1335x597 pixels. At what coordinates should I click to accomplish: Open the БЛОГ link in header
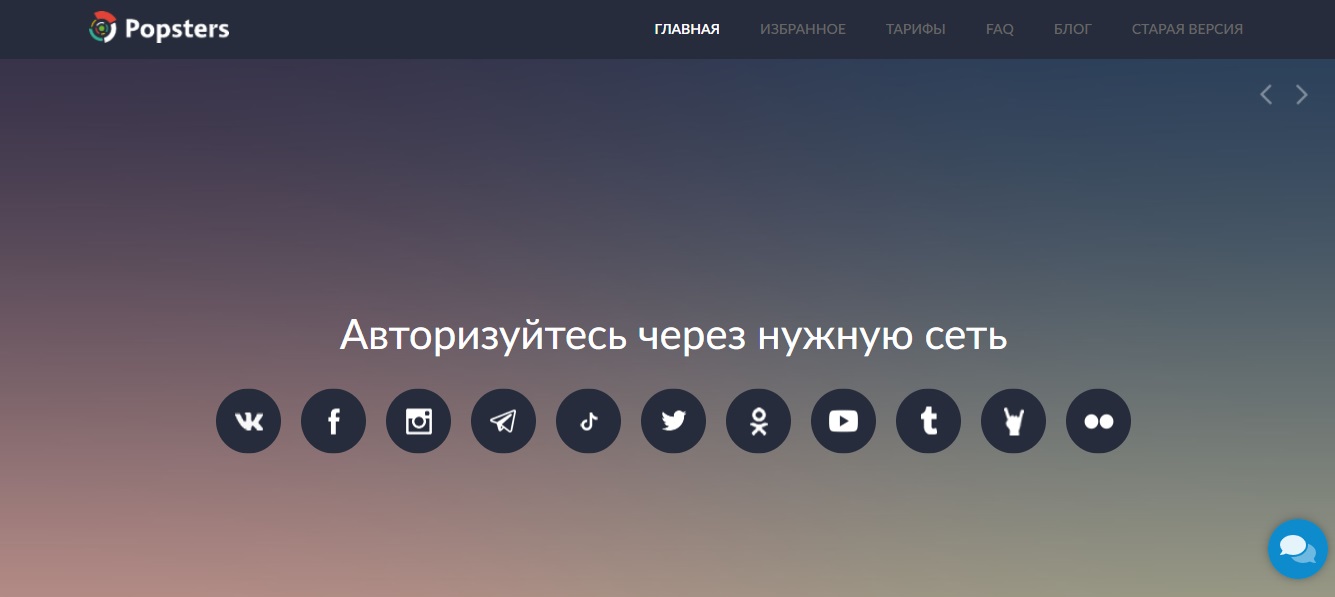pos(1073,29)
